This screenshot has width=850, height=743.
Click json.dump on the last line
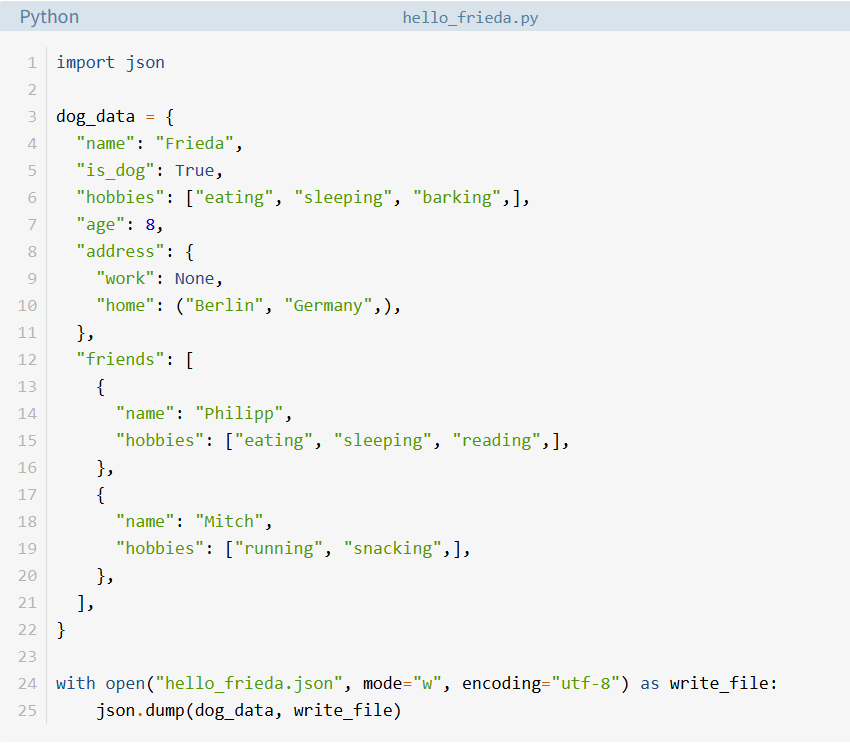coord(140,710)
